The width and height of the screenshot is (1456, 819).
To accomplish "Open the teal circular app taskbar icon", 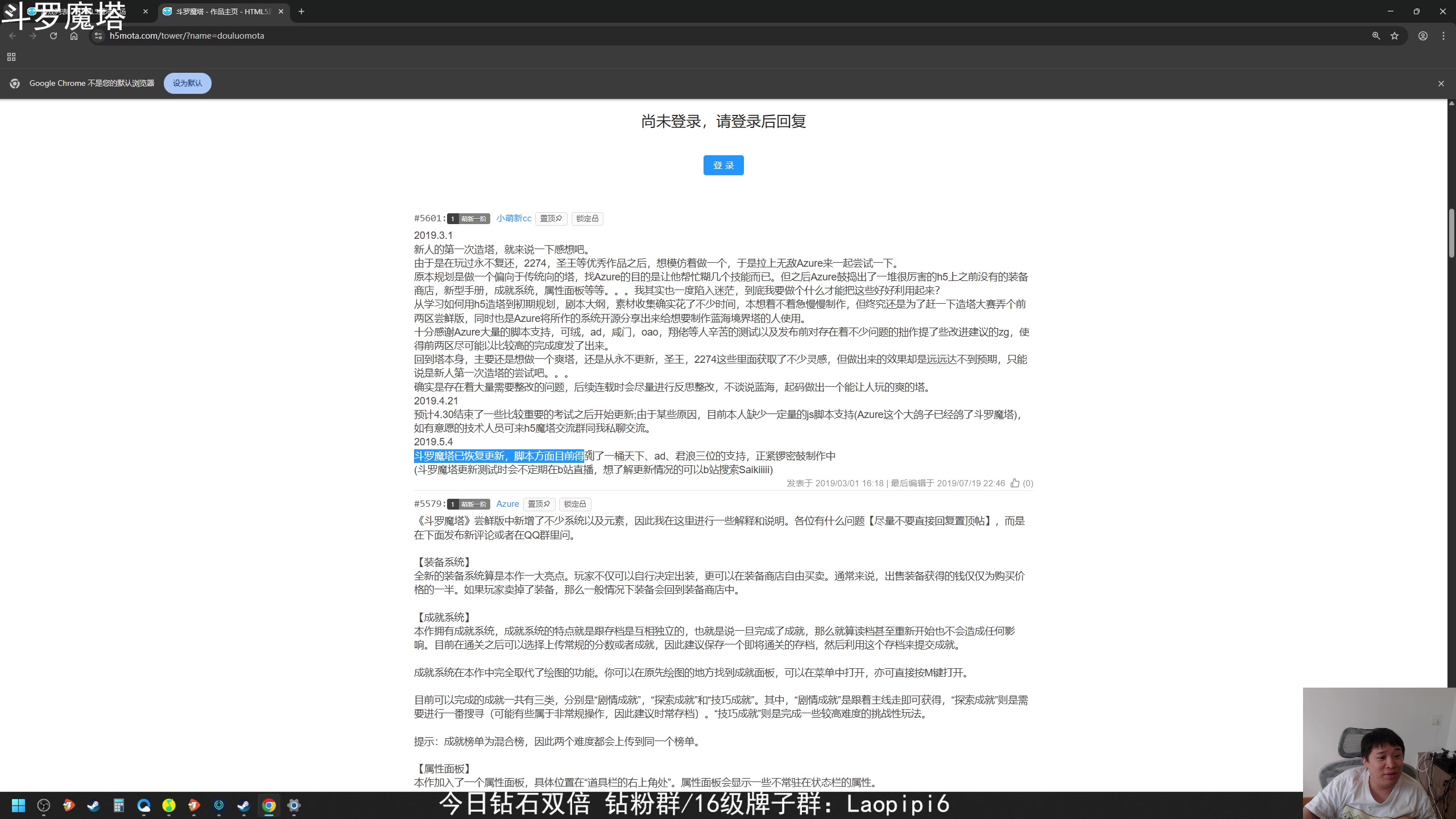I will (219, 805).
